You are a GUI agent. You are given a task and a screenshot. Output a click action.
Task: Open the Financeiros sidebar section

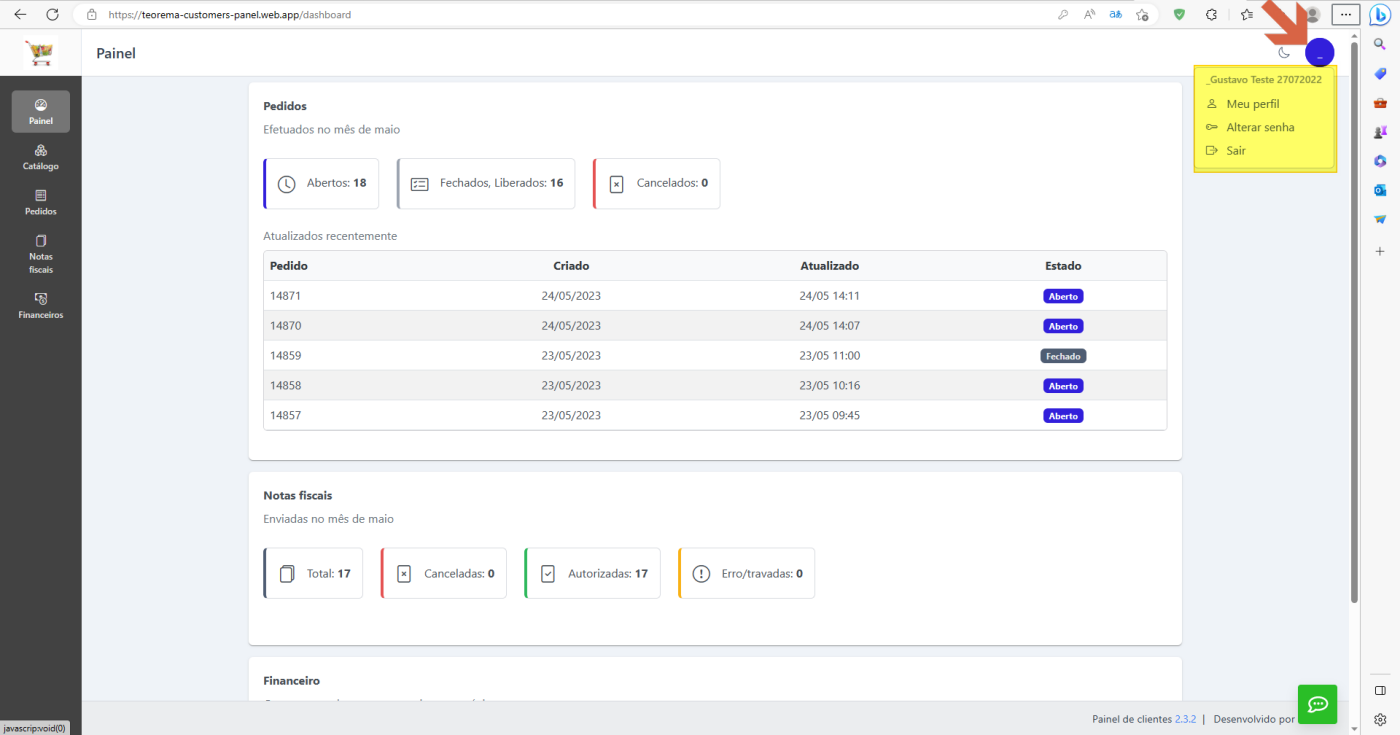click(41, 305)
